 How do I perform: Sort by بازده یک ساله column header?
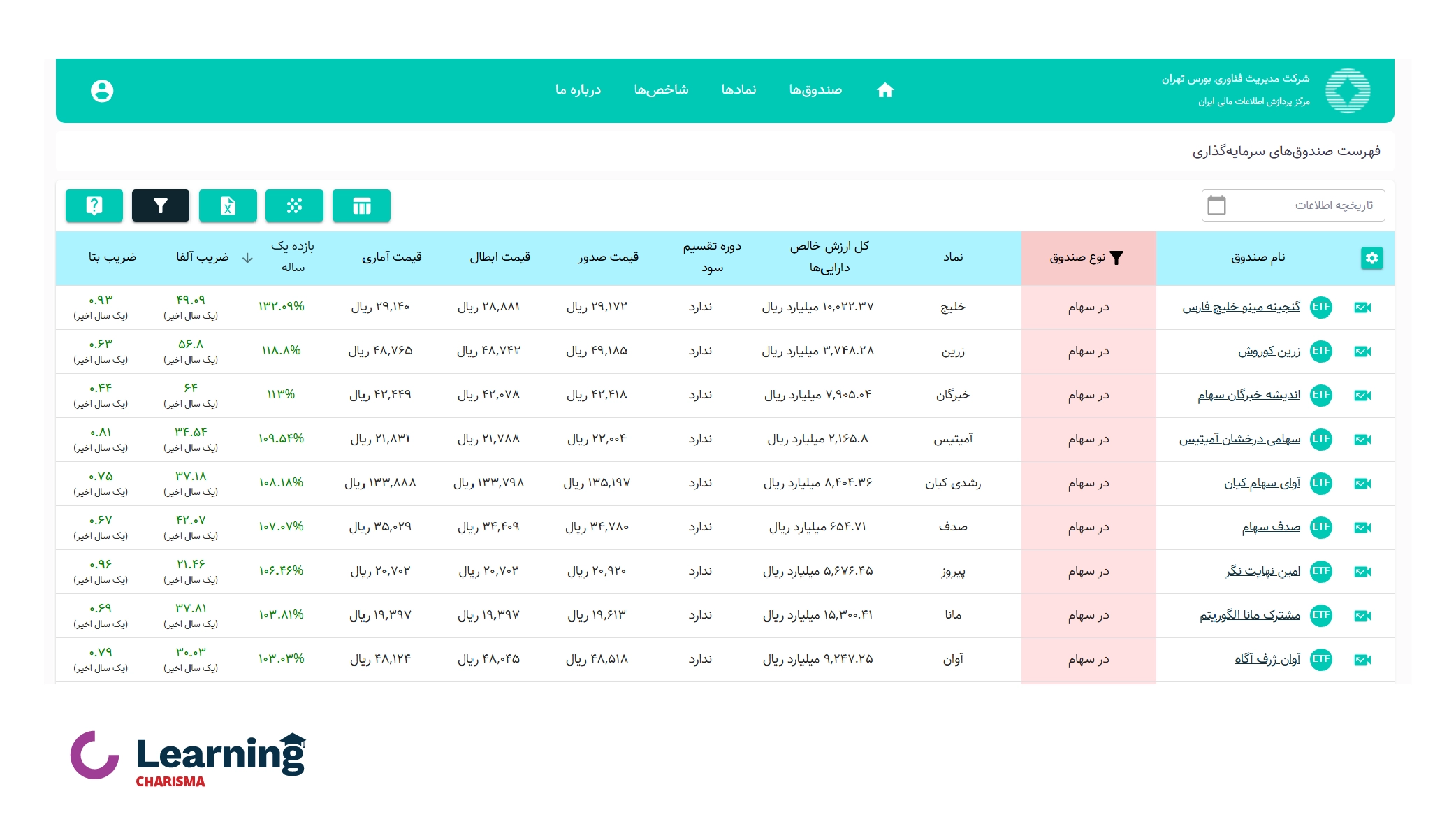293,257
